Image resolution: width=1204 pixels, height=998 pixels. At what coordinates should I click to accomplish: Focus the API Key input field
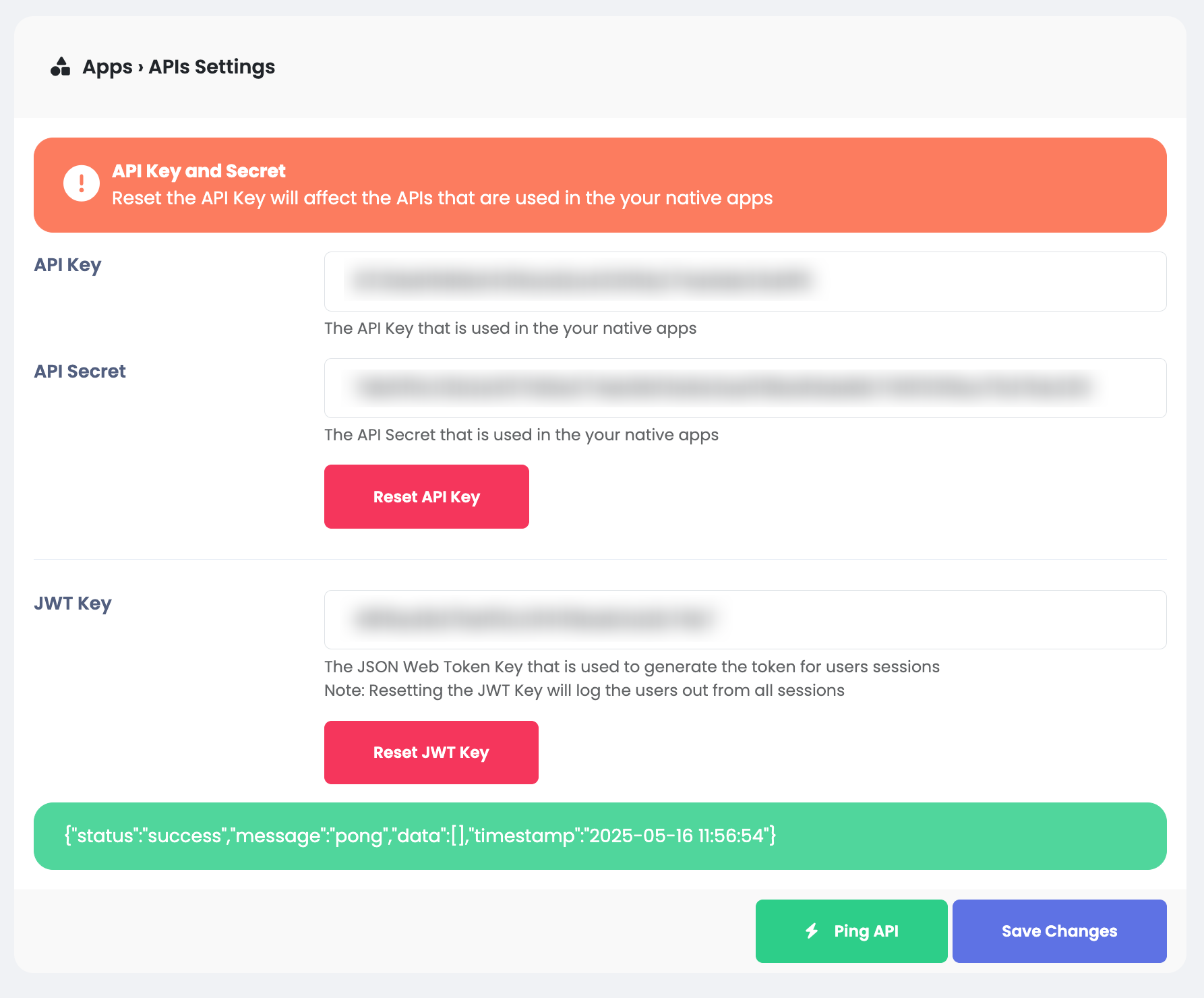tap(746, 281)
